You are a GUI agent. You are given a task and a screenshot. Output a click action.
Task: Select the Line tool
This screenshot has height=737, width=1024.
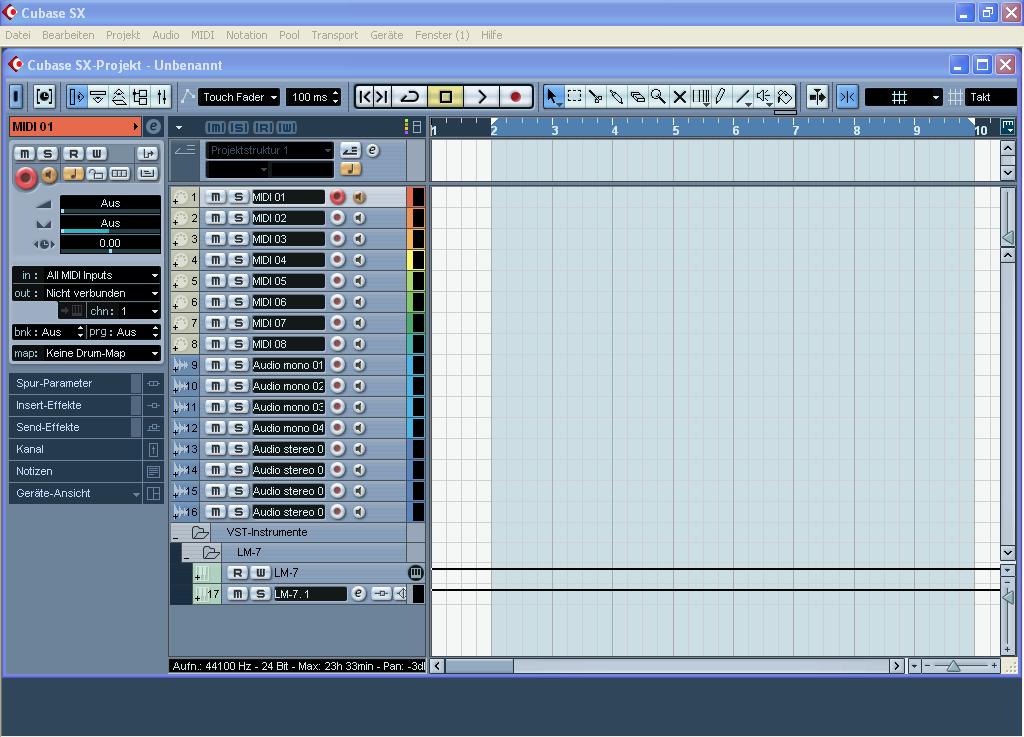(x=743, y=97)
